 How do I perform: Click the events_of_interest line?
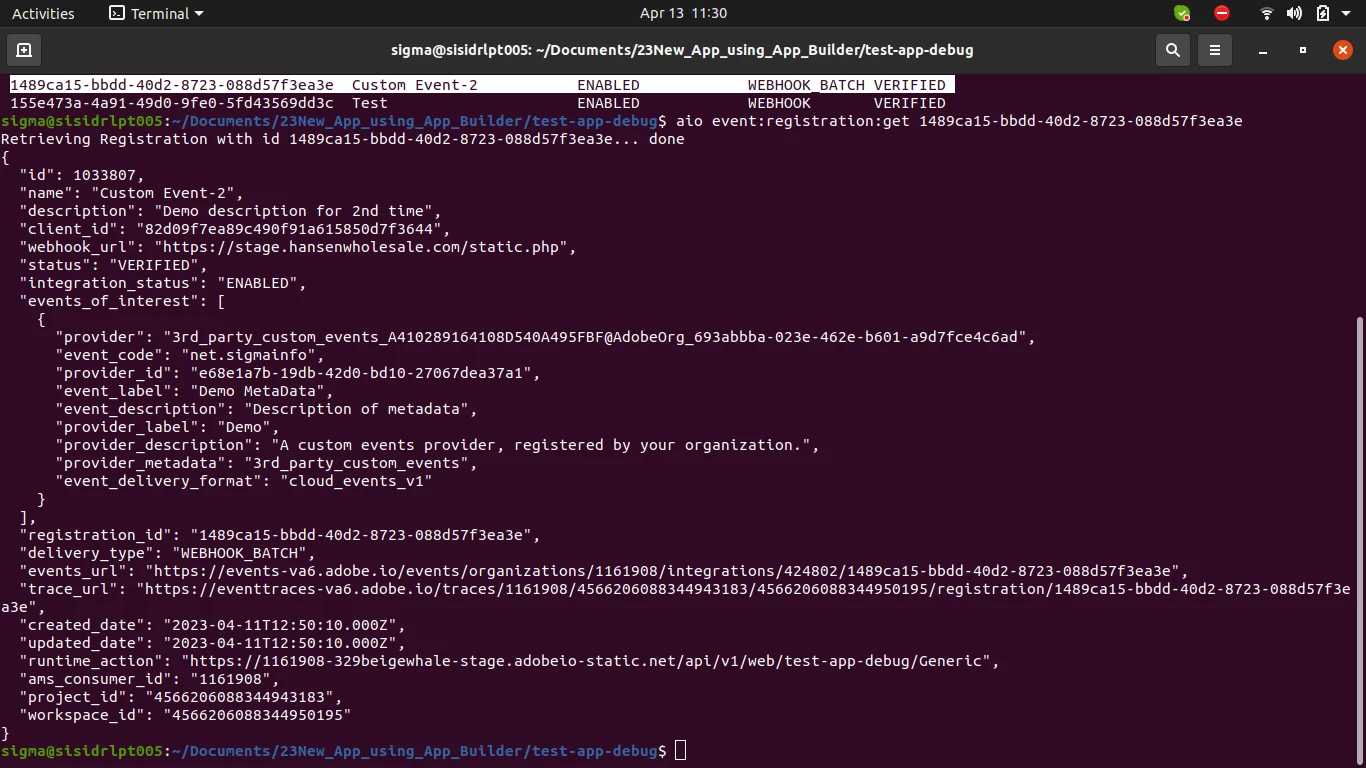[122, 301]
